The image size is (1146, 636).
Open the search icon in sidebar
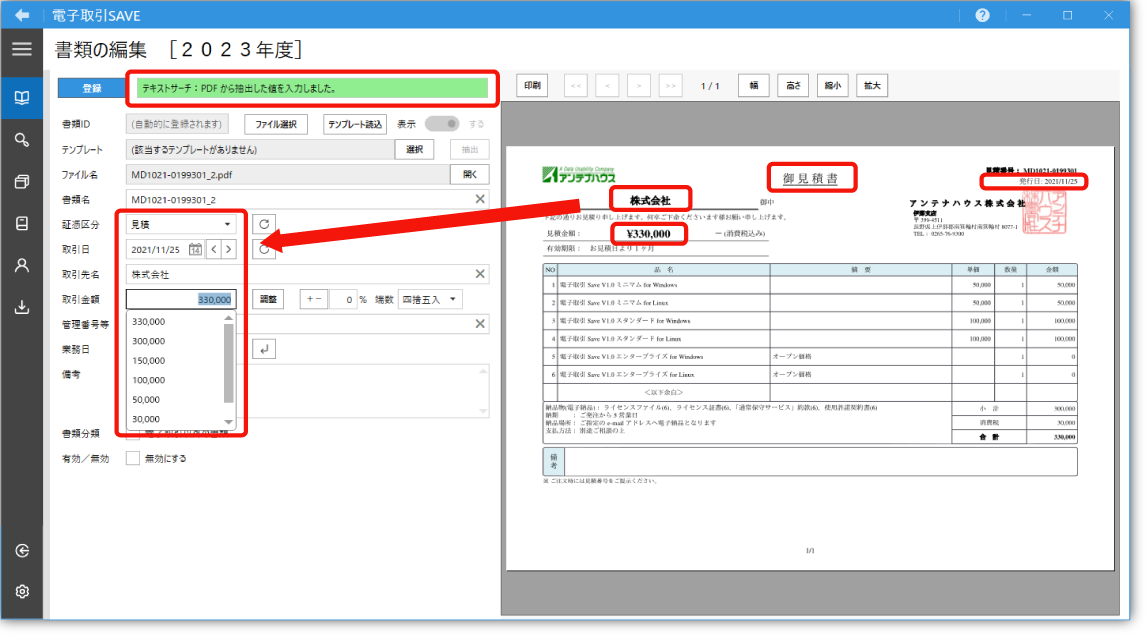coord(21,139)
